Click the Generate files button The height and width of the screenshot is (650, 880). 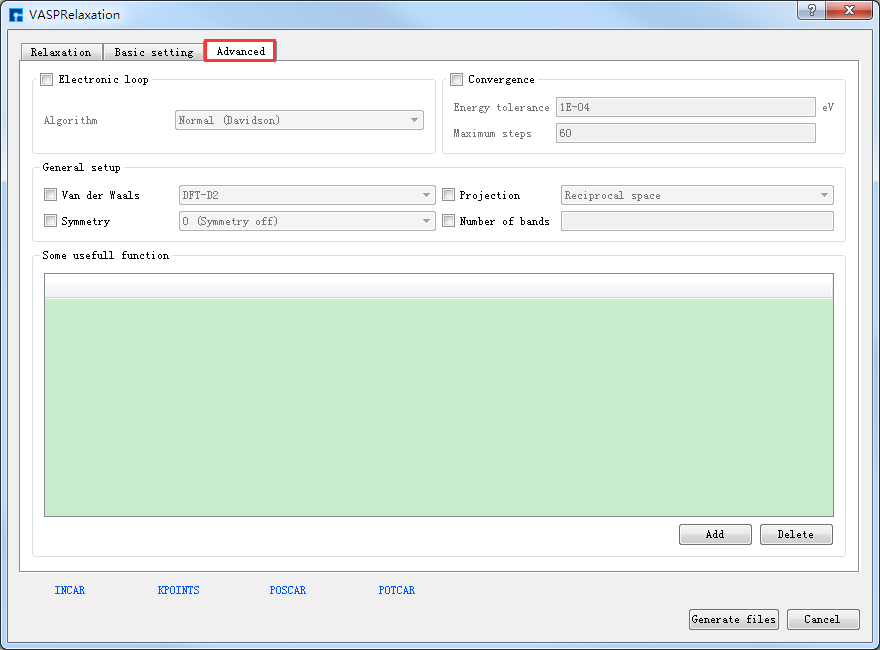click(x=734, y=620)
